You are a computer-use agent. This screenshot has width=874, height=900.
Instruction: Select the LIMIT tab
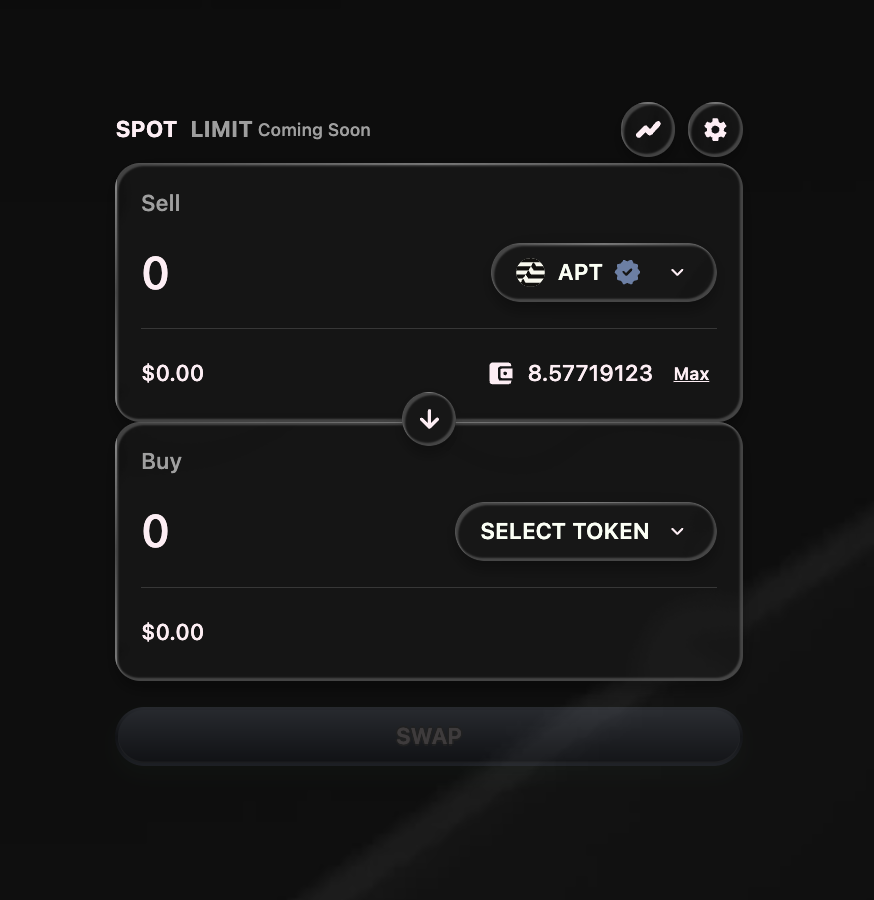221,130
